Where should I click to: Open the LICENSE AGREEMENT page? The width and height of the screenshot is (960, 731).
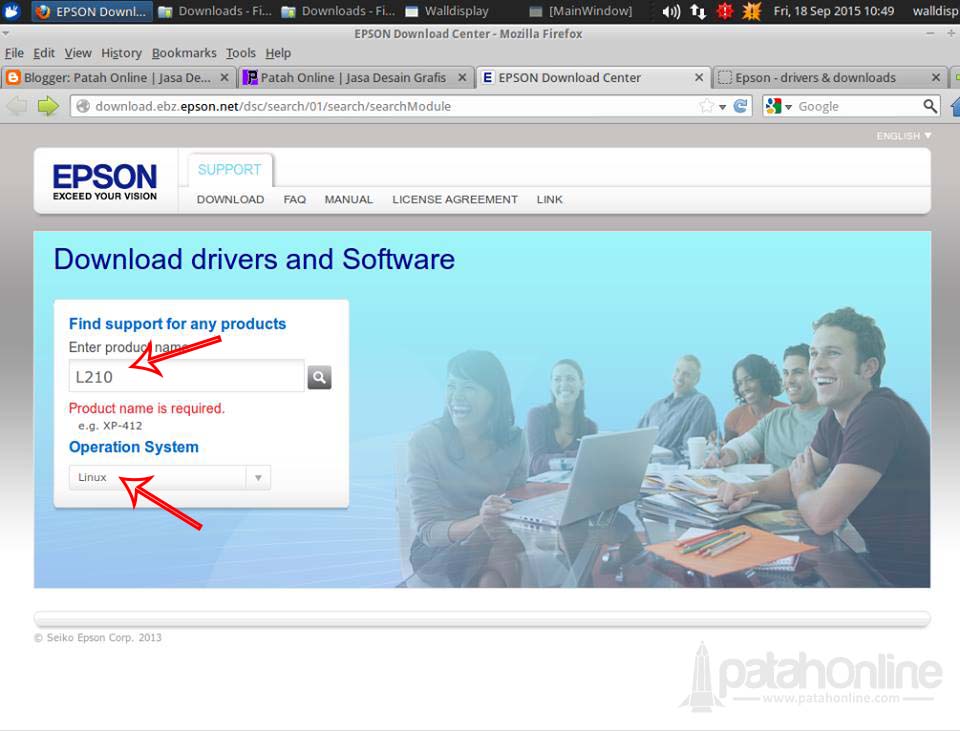pyautogui.click(x=454, y=199)
